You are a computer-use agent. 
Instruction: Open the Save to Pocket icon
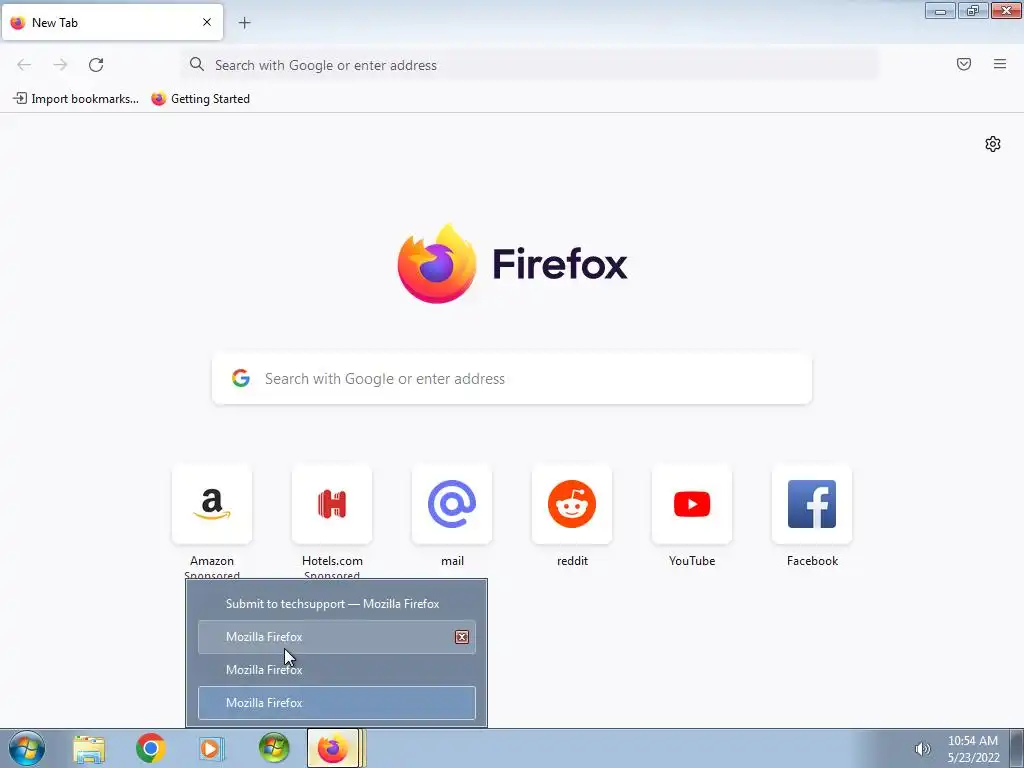tap(964, 64)
